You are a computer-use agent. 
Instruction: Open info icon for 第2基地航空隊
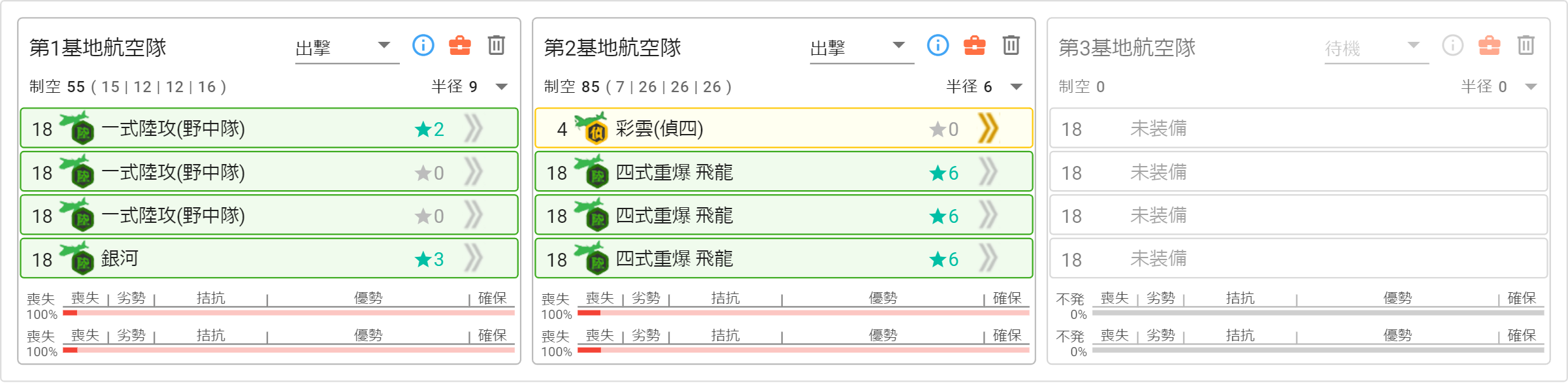point(938,46)
